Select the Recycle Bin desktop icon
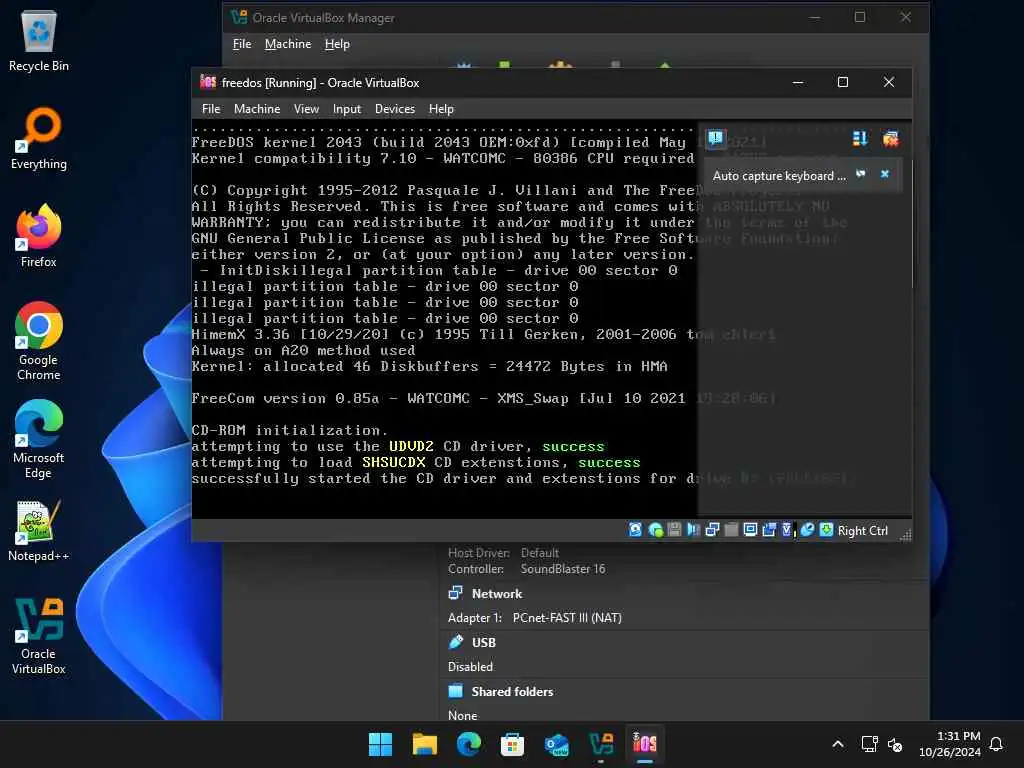 [39, 41]
